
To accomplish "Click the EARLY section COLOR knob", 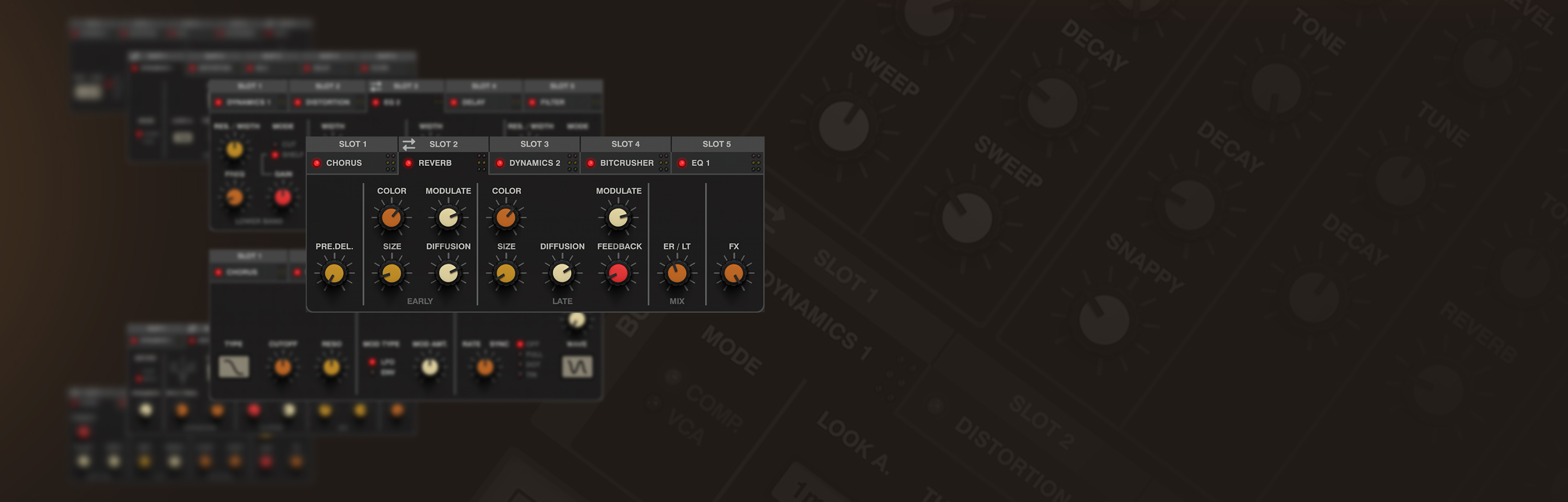I will tap(391, 218).
